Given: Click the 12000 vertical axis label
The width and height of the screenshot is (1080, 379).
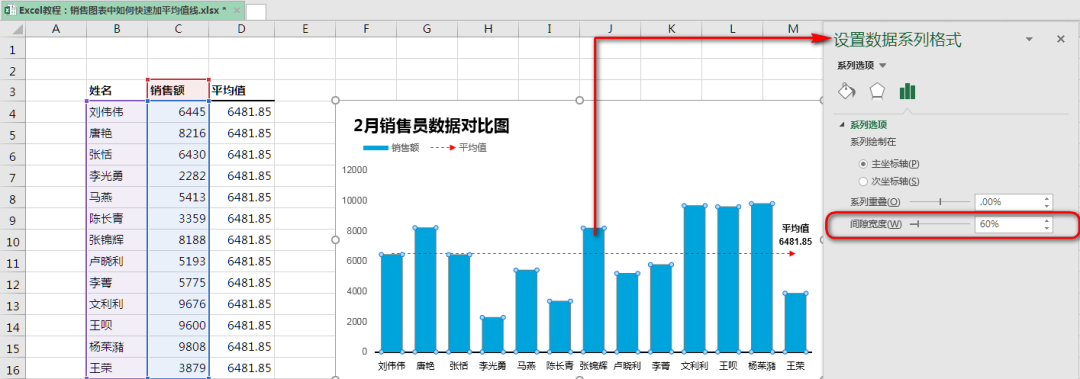Looking at the screenshot, I should tap(355, 170).
